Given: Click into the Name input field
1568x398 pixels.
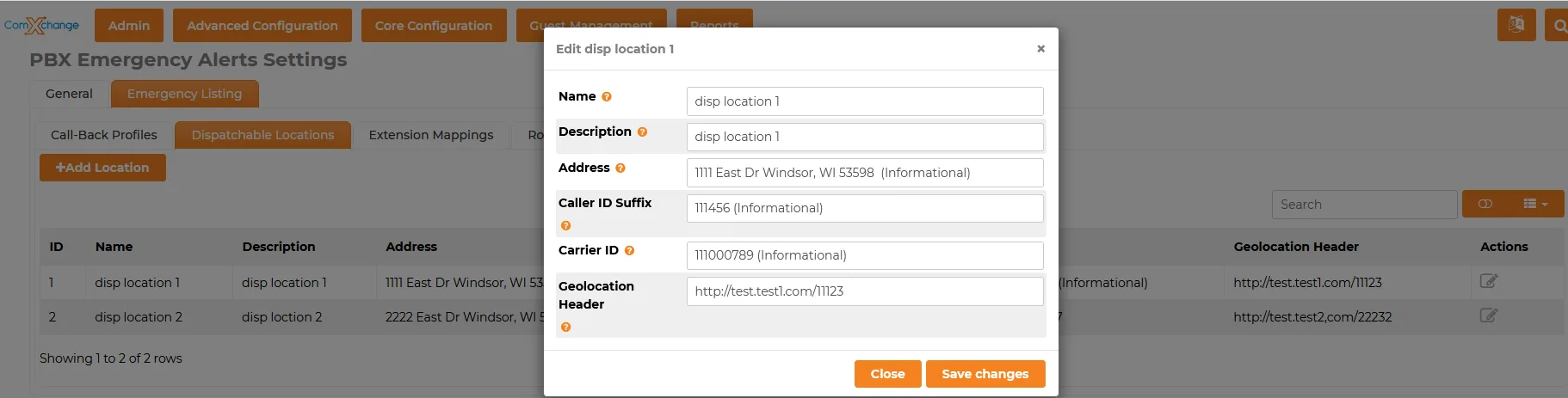Looking at the screenshot, I should coord(865,101).
